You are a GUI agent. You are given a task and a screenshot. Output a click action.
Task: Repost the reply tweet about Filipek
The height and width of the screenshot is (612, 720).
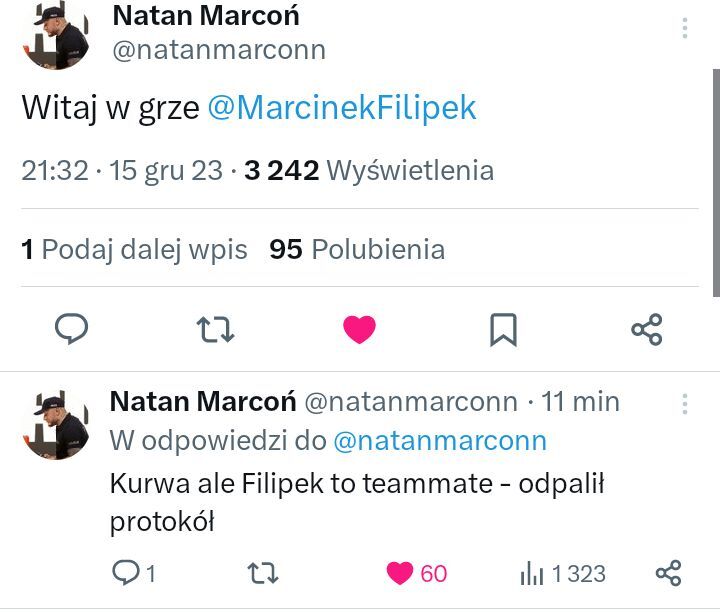[x=262, y=573]
